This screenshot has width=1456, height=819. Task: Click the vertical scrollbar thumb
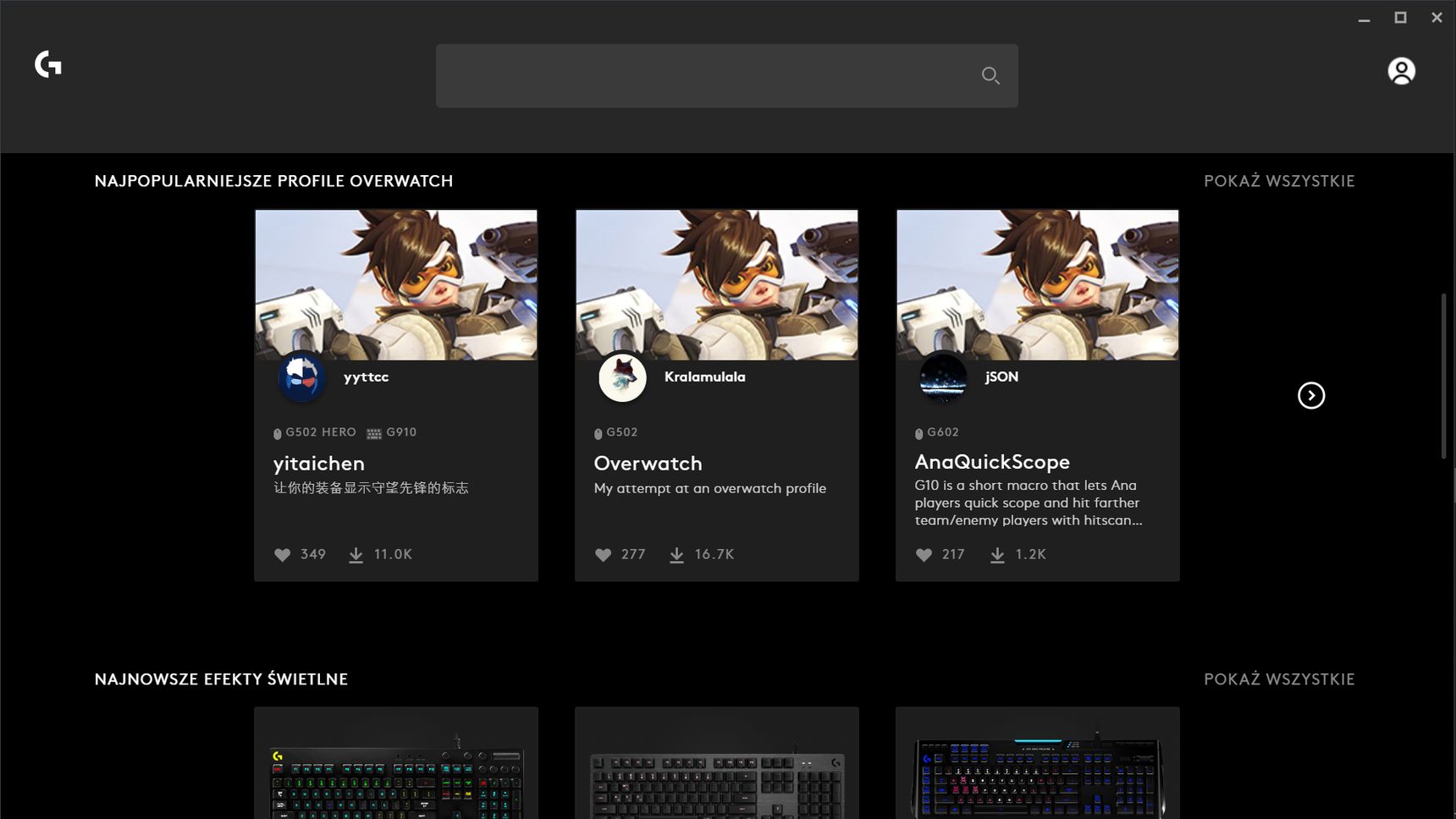[x=1443, y=377]
